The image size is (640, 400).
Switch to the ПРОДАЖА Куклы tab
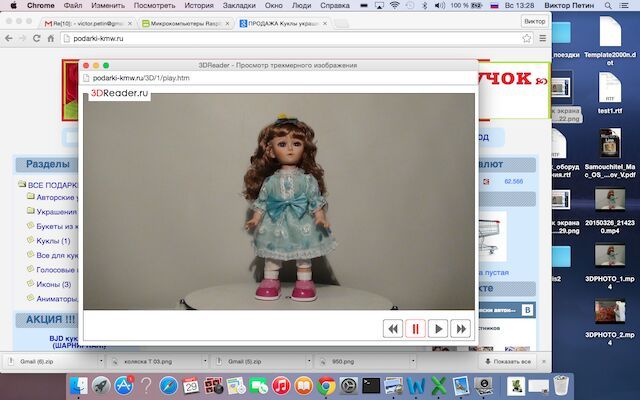coord(283,24)
